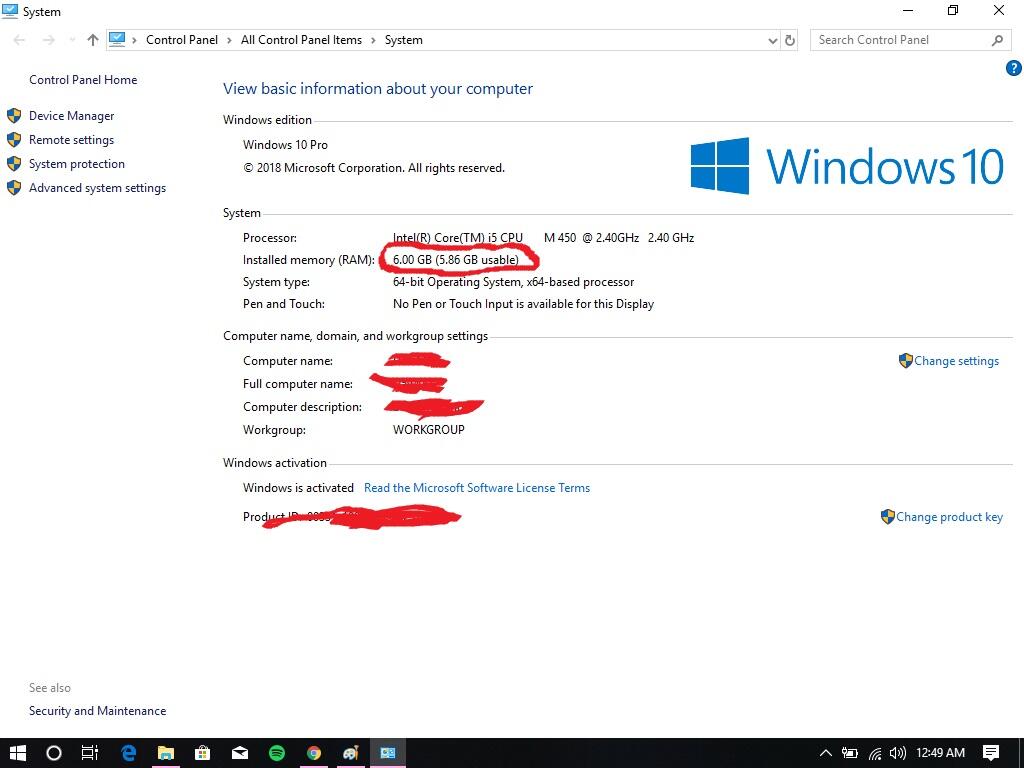Open Microsoft Store from taskbar
Screen dimensions: 1024x768
[202, 753]
